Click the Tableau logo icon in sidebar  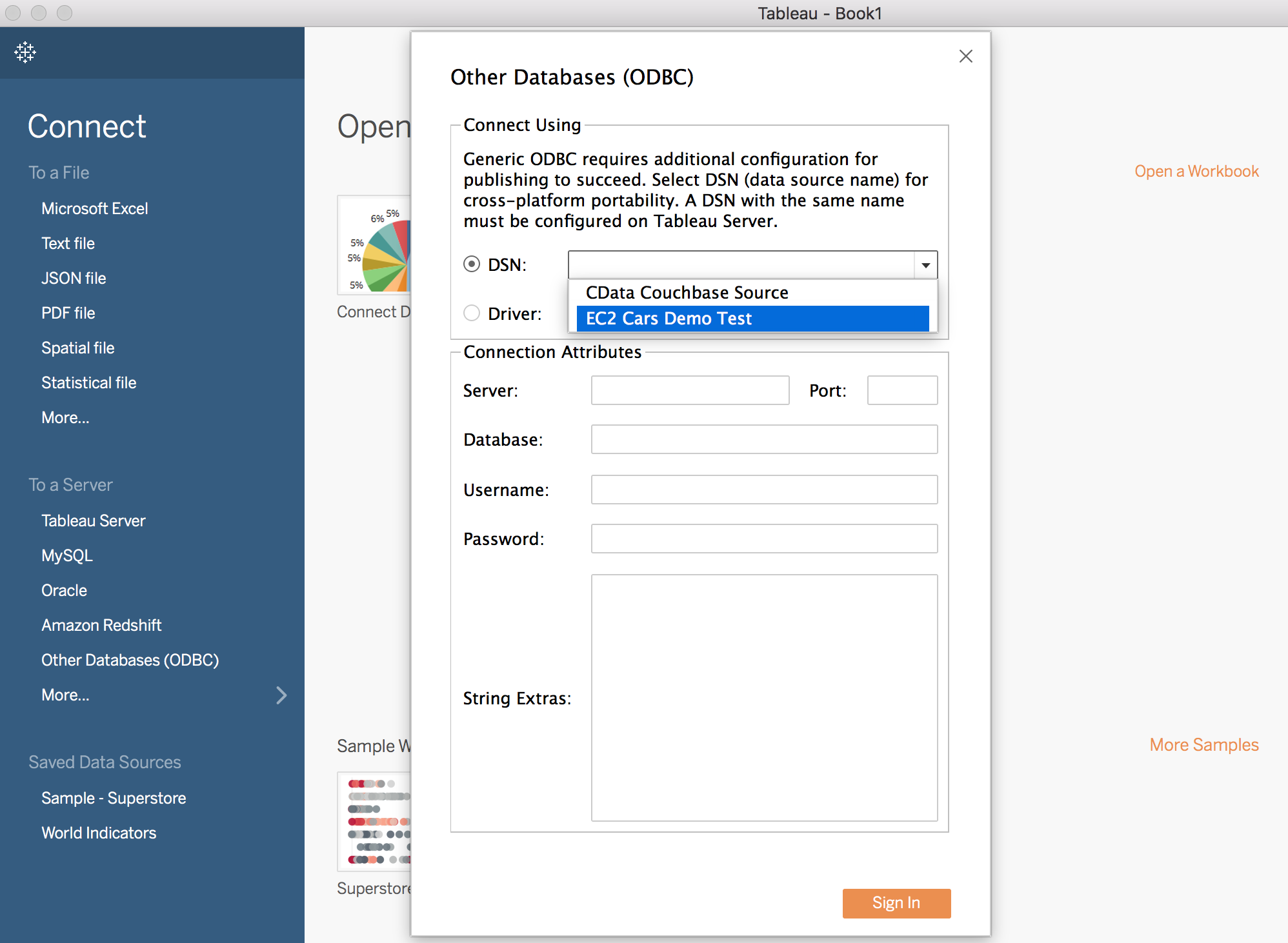click(25, 52)
